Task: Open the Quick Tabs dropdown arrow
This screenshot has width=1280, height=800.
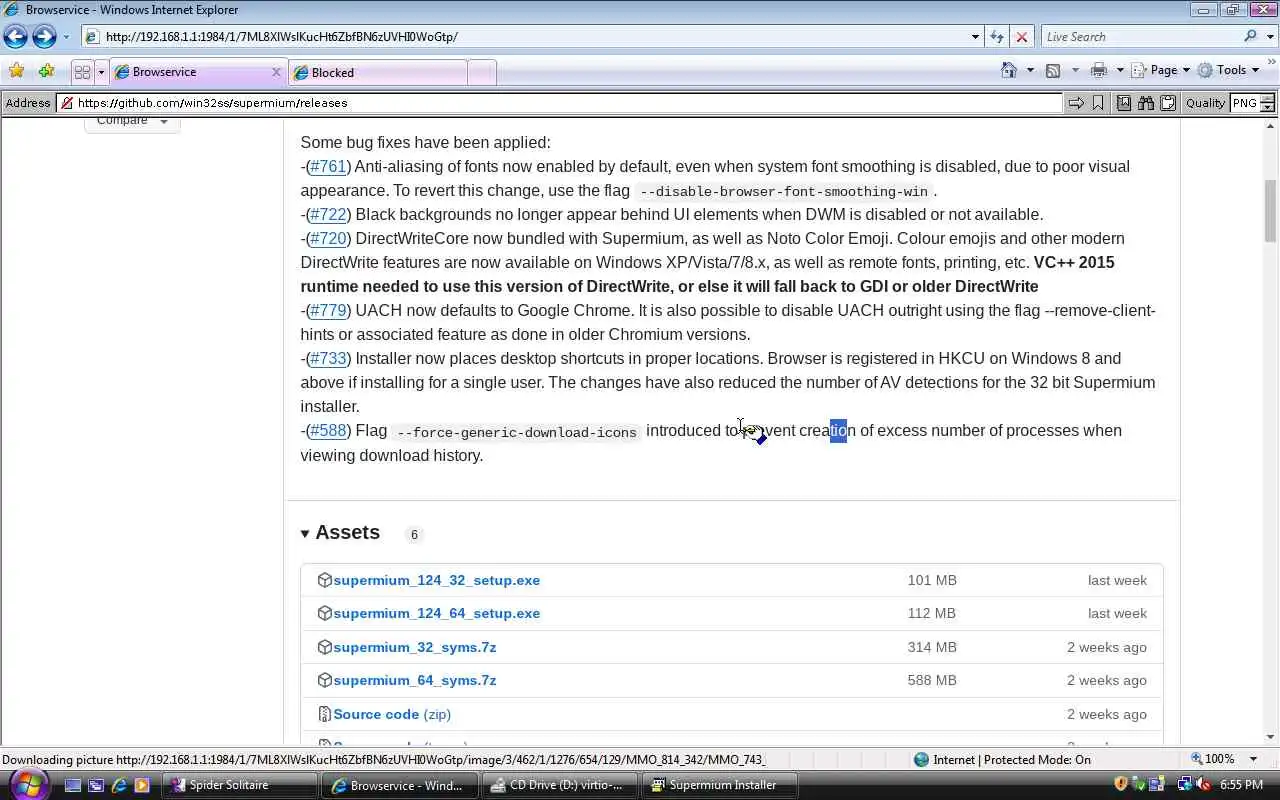Action: (101, 72)
